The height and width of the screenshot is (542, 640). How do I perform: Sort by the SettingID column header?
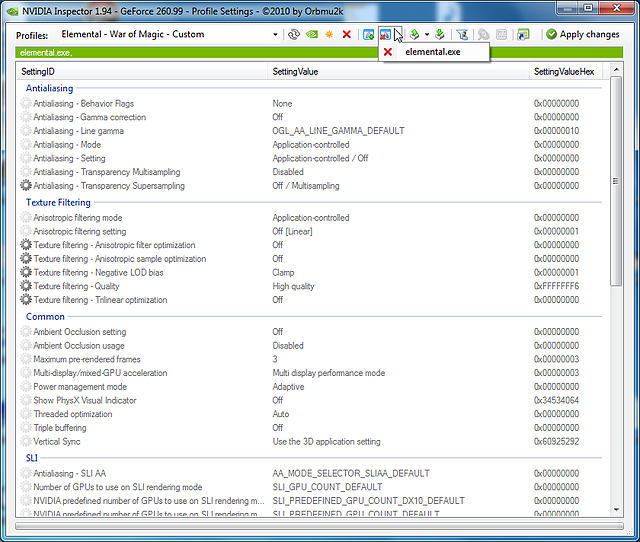[x=142, y=72]
